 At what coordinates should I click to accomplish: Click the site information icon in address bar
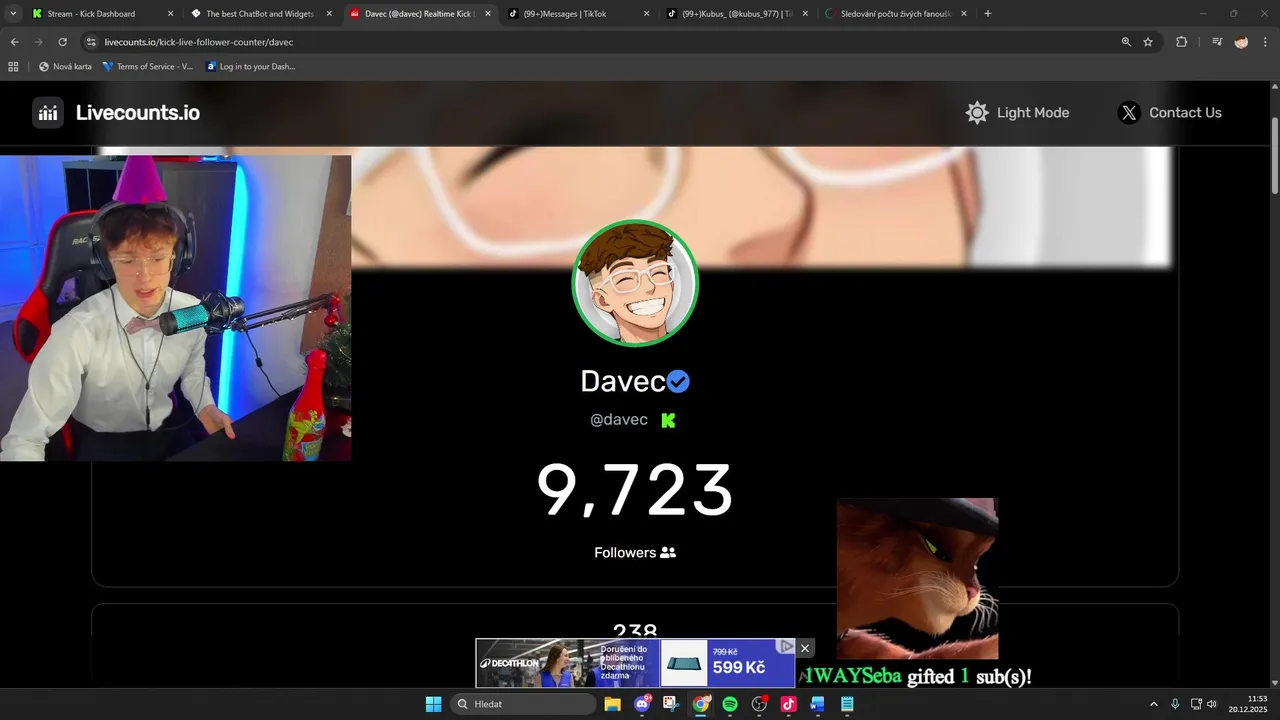91,42
